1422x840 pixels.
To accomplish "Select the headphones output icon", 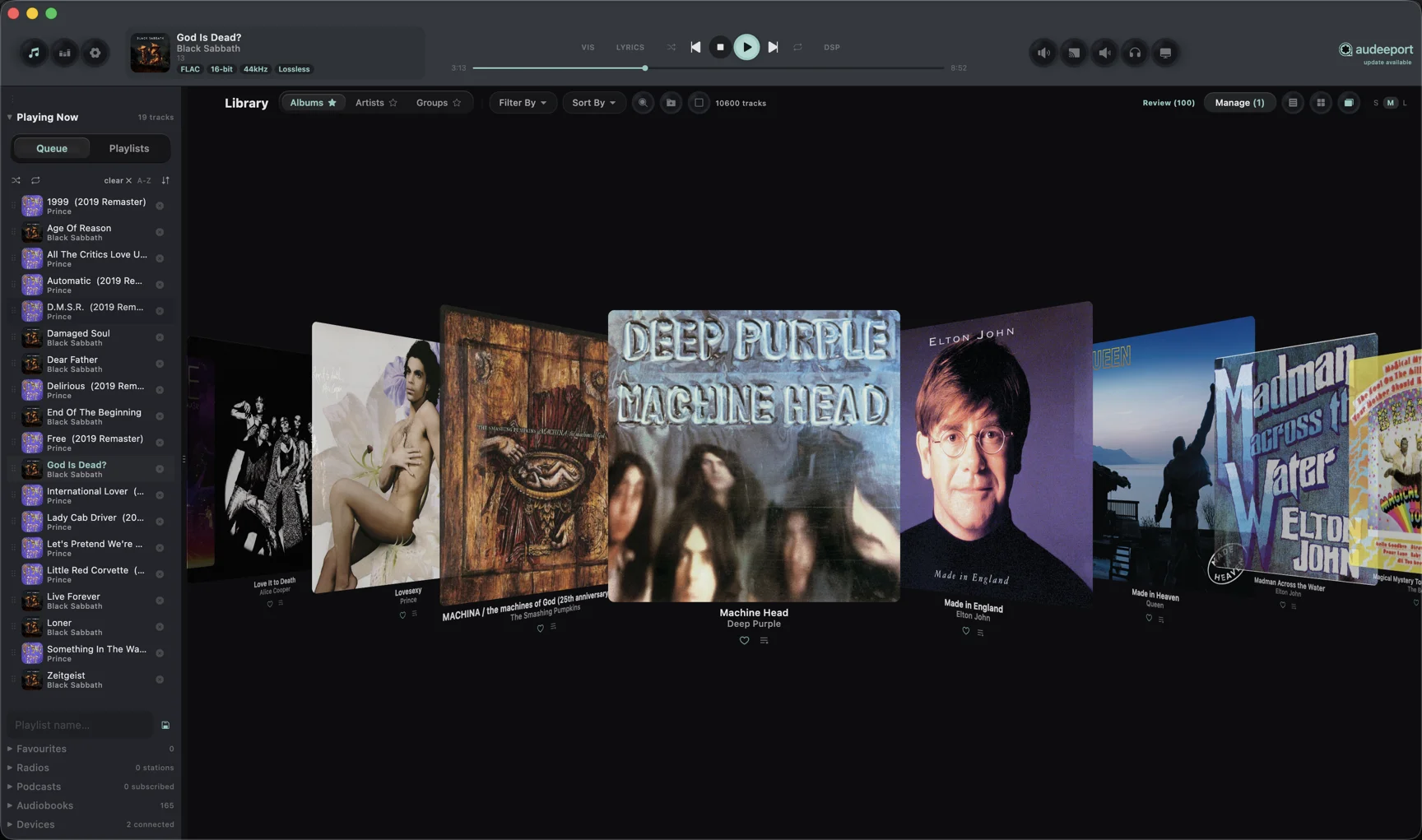I will tap(1135, 53).
